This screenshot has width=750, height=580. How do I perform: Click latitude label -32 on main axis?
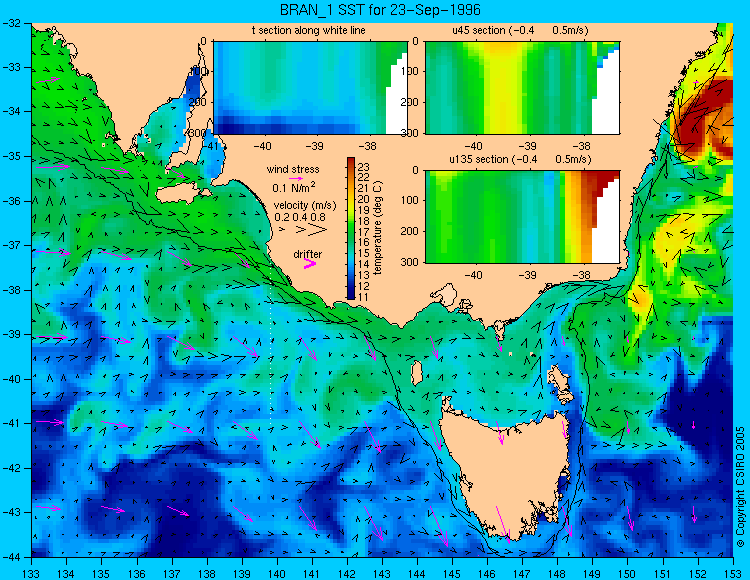(x=14, y=23)
